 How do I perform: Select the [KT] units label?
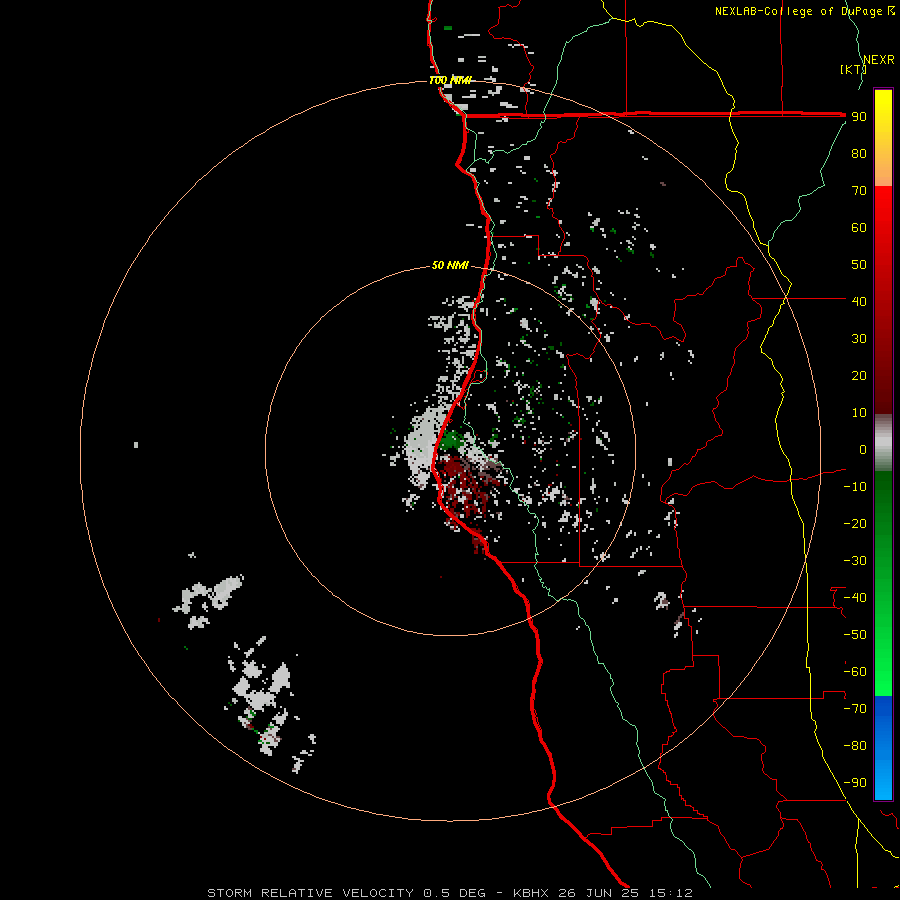point(853,69)
